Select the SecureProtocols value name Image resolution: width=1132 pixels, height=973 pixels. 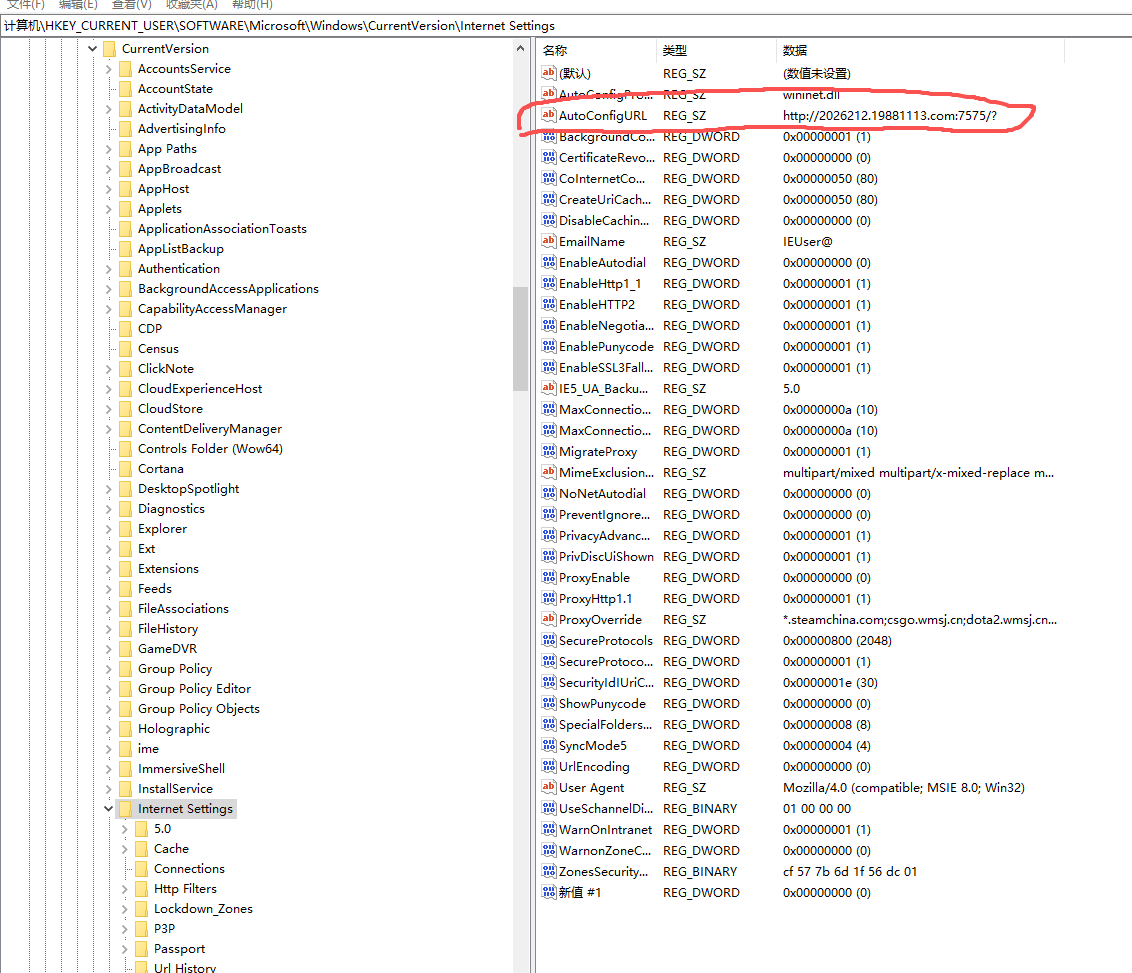[x=606, y=640]
